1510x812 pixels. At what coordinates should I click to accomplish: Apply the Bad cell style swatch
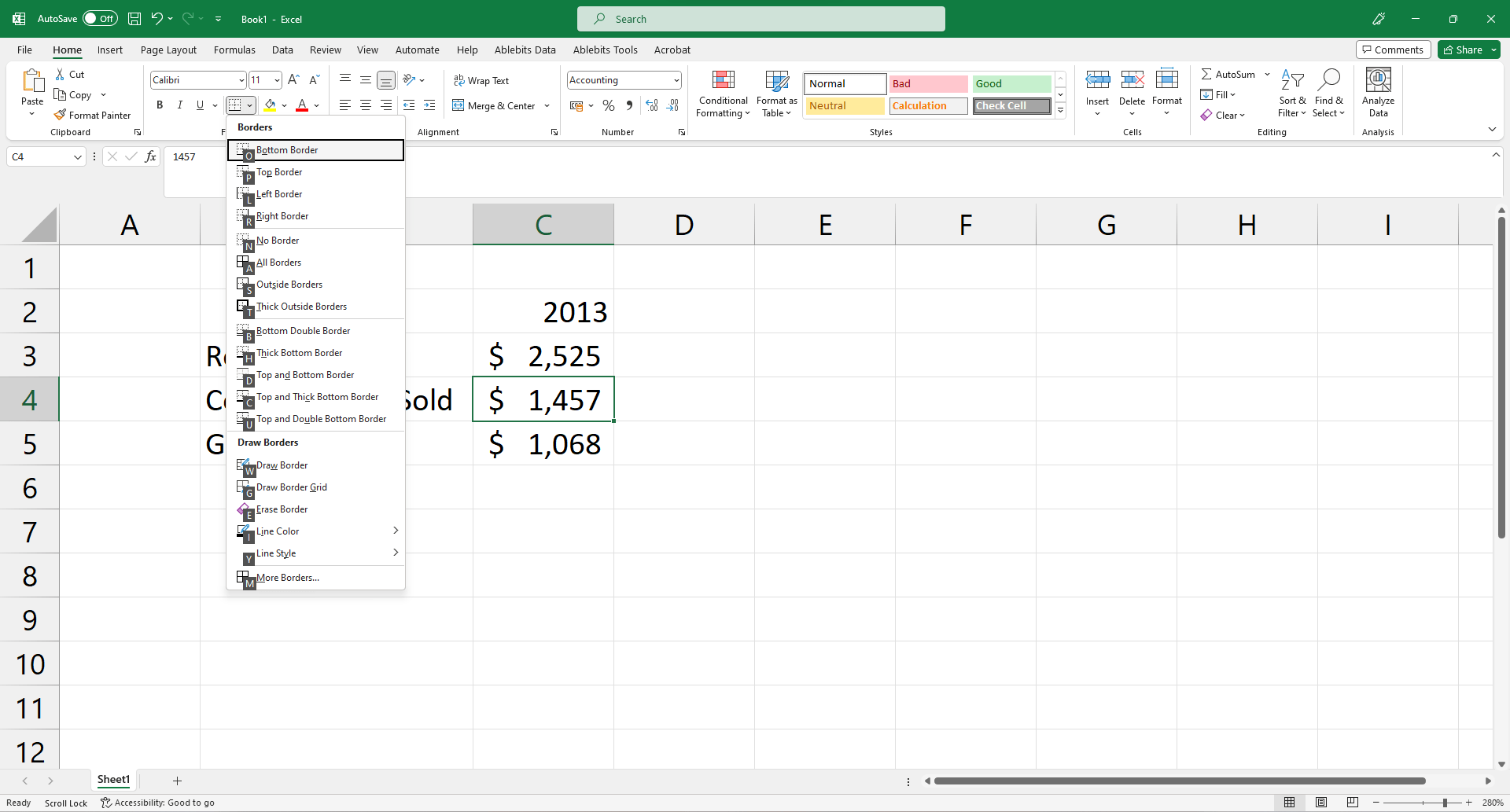pyautogui.click(x=928, y=83)
